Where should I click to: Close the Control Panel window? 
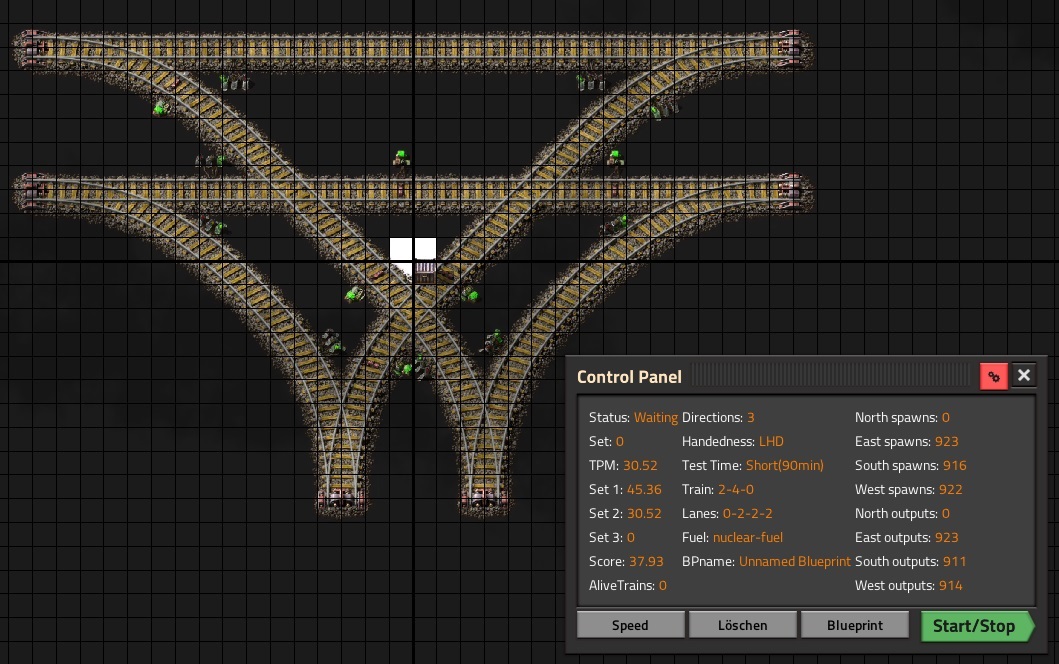pos(1024,376)
